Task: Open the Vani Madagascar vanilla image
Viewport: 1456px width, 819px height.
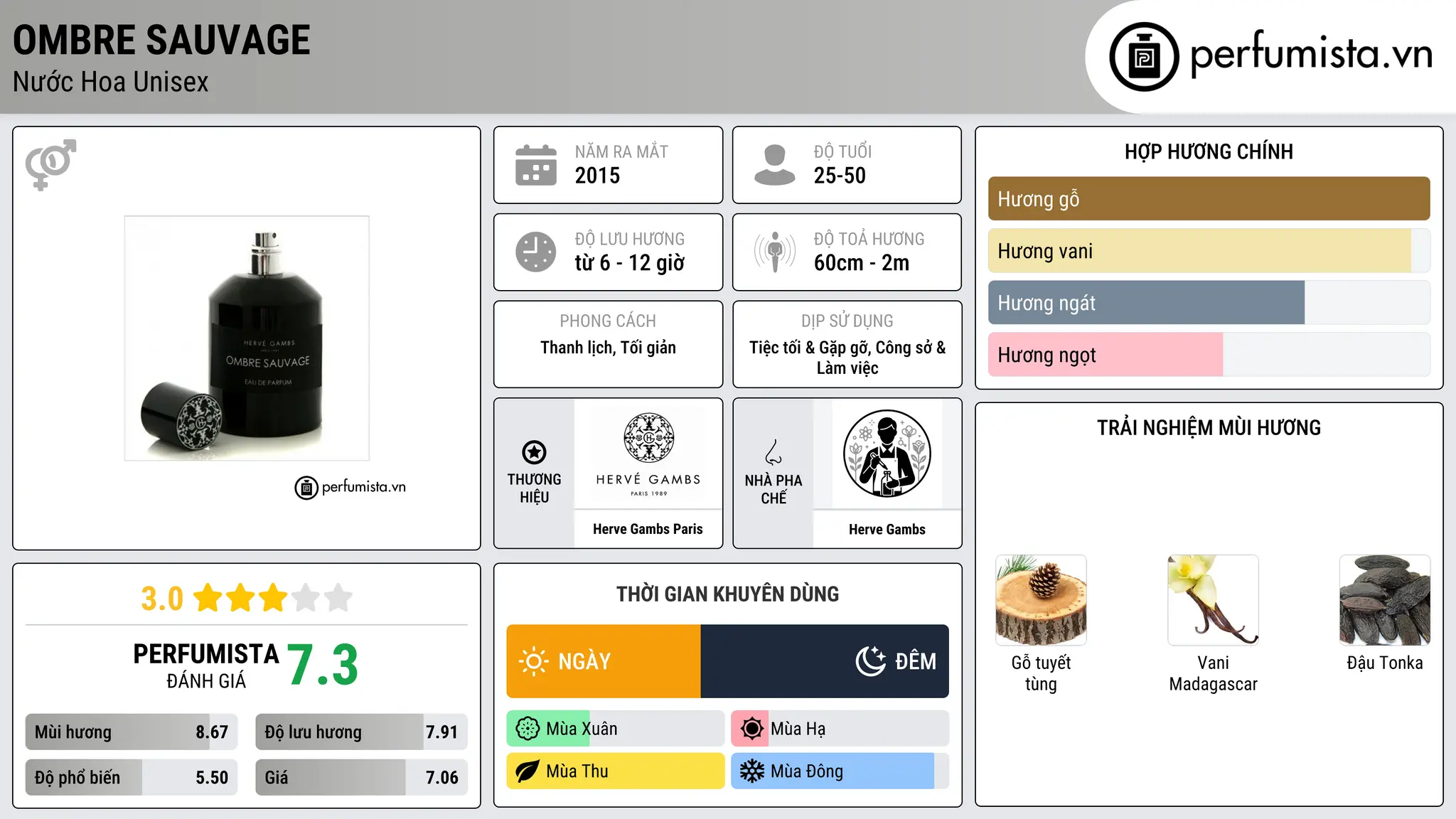Action: click(x=1213, y=600)
